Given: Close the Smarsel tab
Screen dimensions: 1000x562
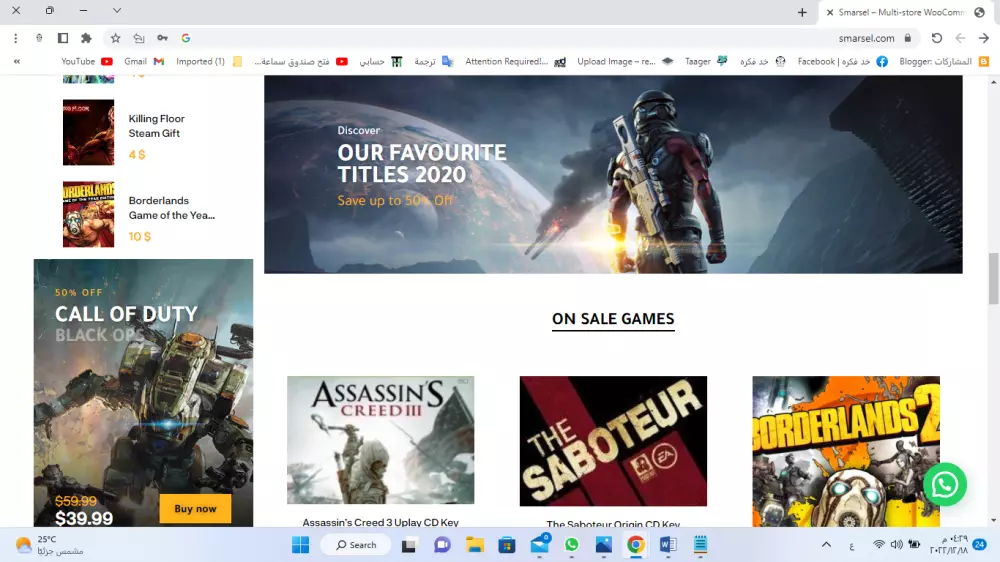Looking at the screenshot, I should coord(830,12).
